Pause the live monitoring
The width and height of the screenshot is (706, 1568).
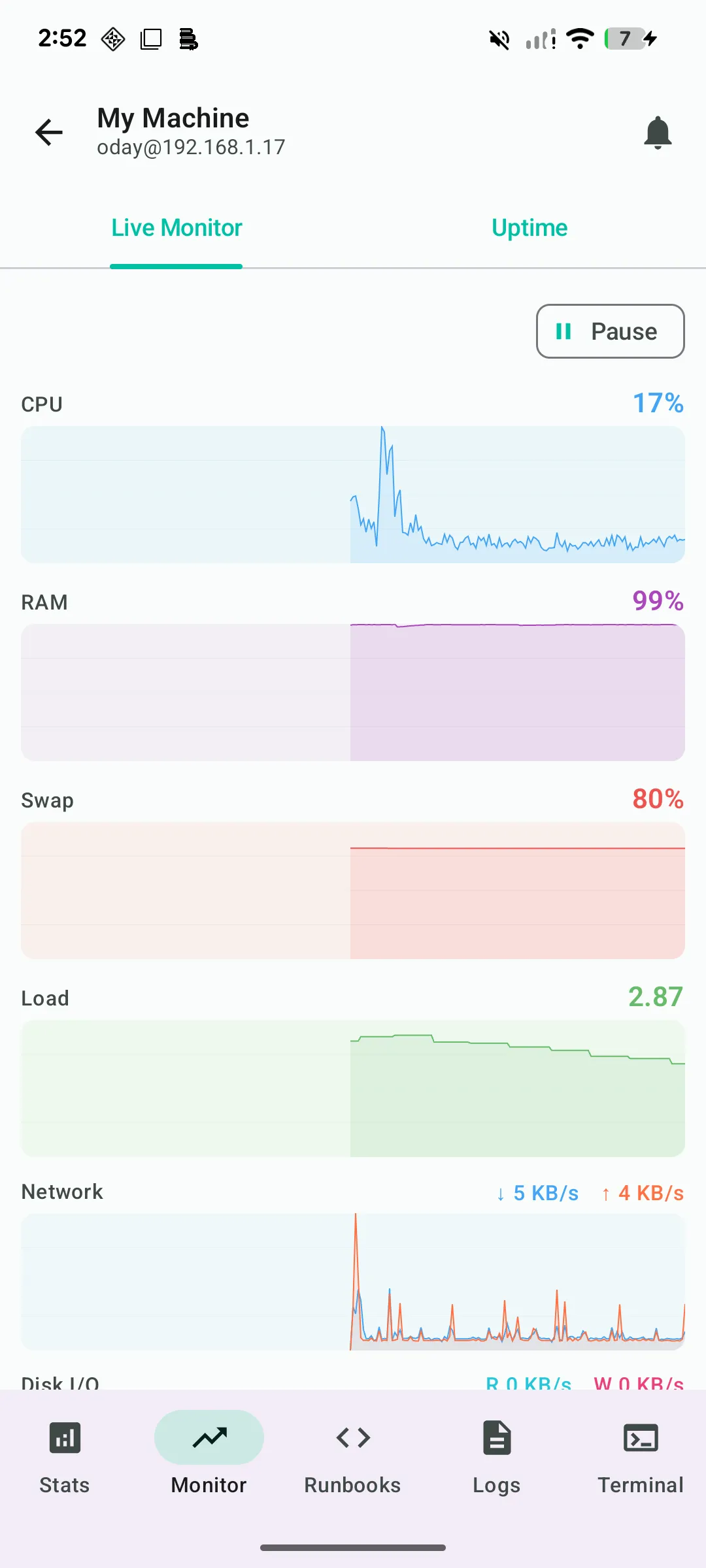609,331
